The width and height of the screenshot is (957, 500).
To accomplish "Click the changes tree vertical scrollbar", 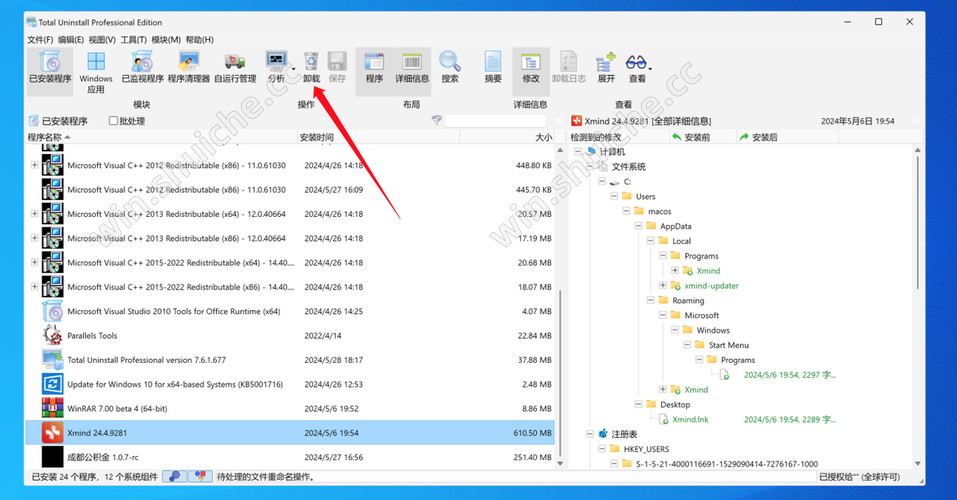I will 917,223.
